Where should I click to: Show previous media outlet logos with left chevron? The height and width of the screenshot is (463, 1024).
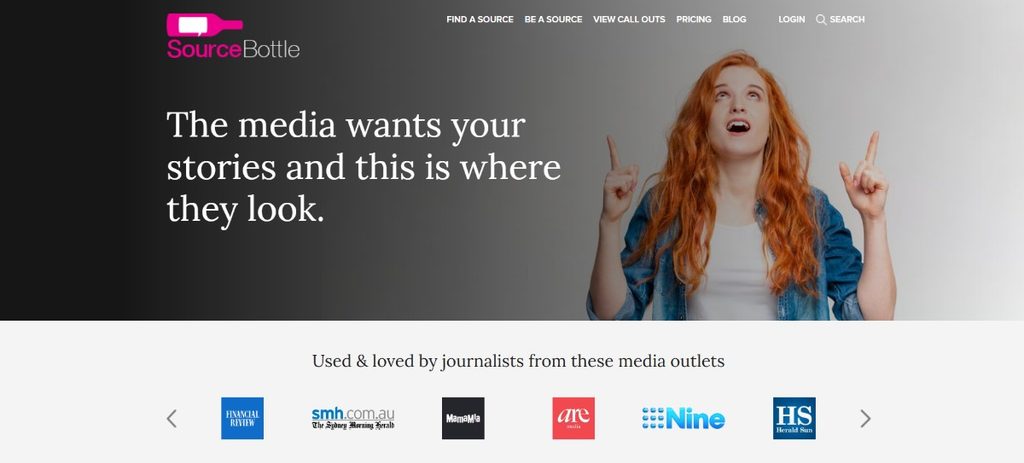[172, 419]
